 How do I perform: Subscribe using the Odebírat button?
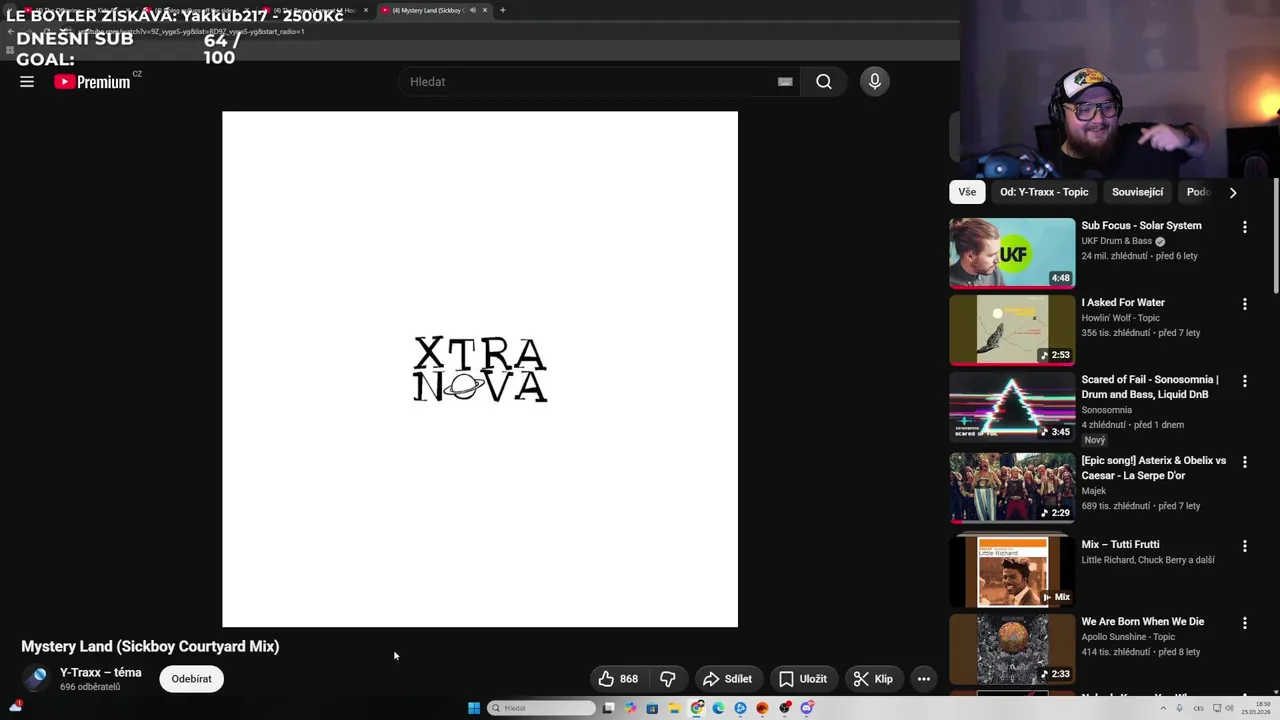coord(191,679)
